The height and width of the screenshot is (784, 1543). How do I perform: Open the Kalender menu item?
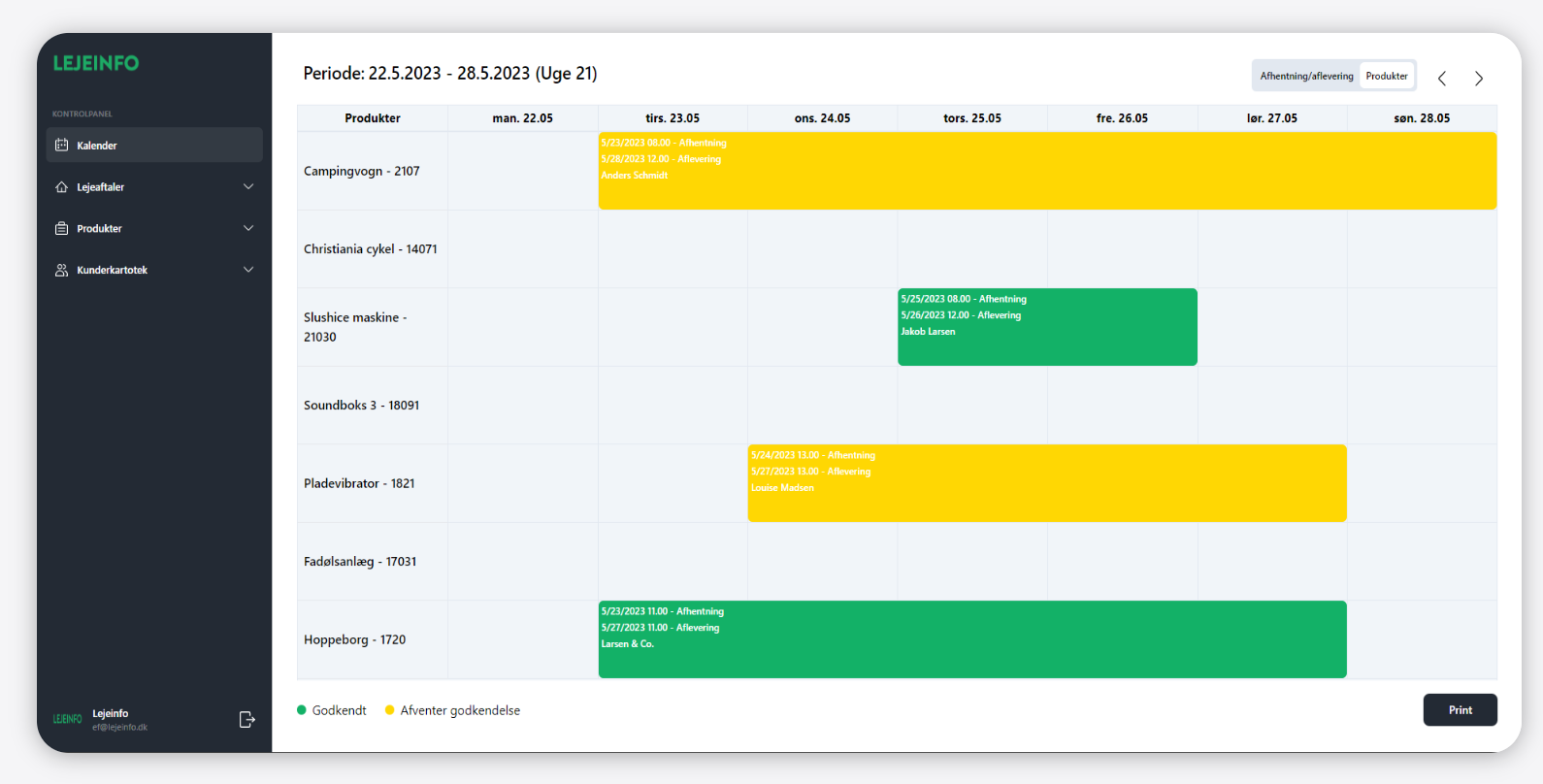tap(97, 146)
